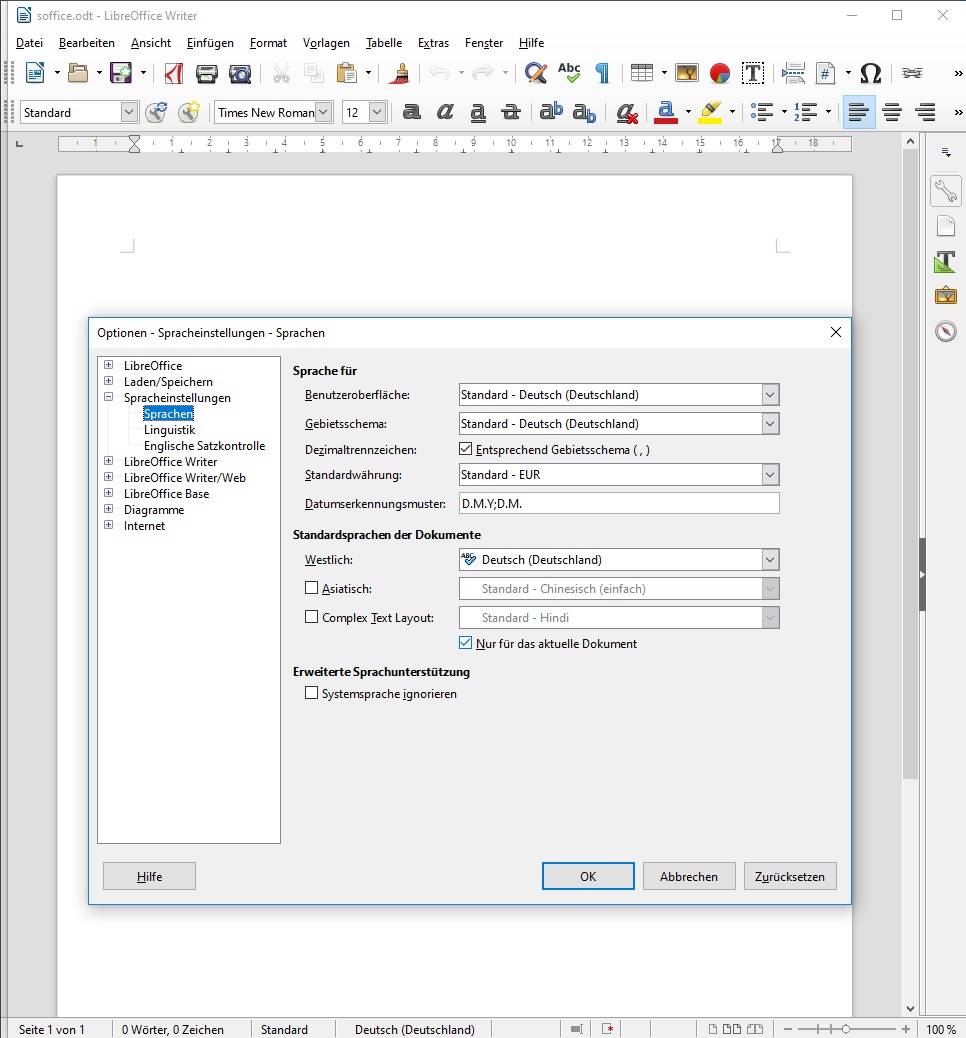Screen dimensions: 966x1038
Task: Apply the red font color swatch
Action: [665, 113]
